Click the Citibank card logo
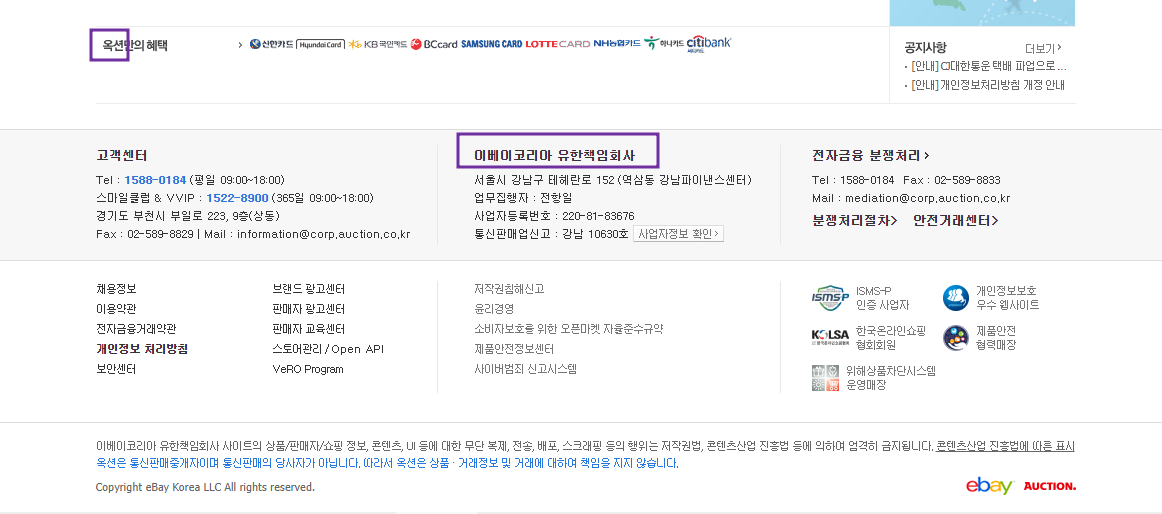This screenshot has width=1162, height=514. pyautogui.click(x=709, y=44)
